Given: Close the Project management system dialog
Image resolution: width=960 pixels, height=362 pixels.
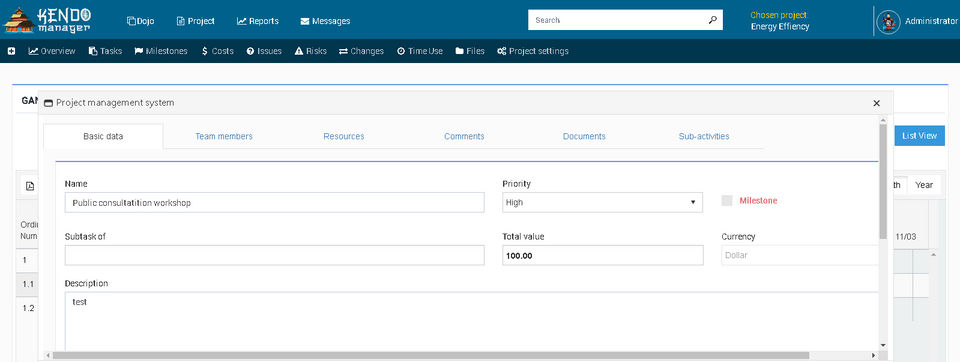Looking at the screenshot, I should click(876, 104).
